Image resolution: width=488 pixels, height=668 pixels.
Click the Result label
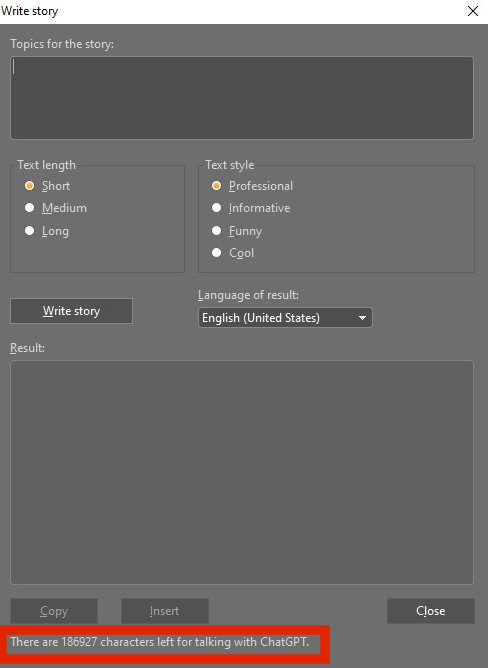click(27, 348)
